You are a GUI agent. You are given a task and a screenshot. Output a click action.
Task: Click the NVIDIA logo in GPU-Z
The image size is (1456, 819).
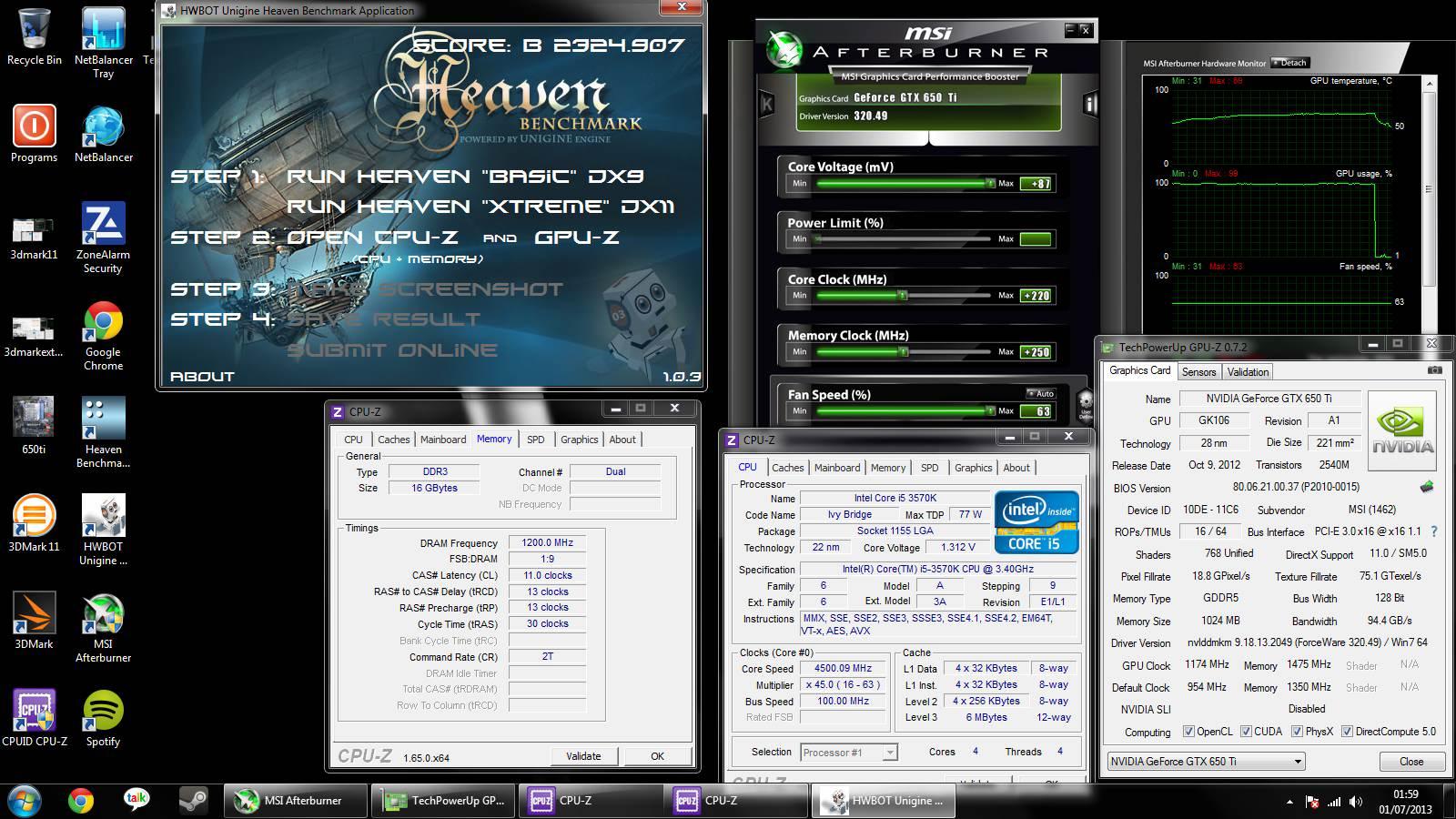tap(1402, 430)
